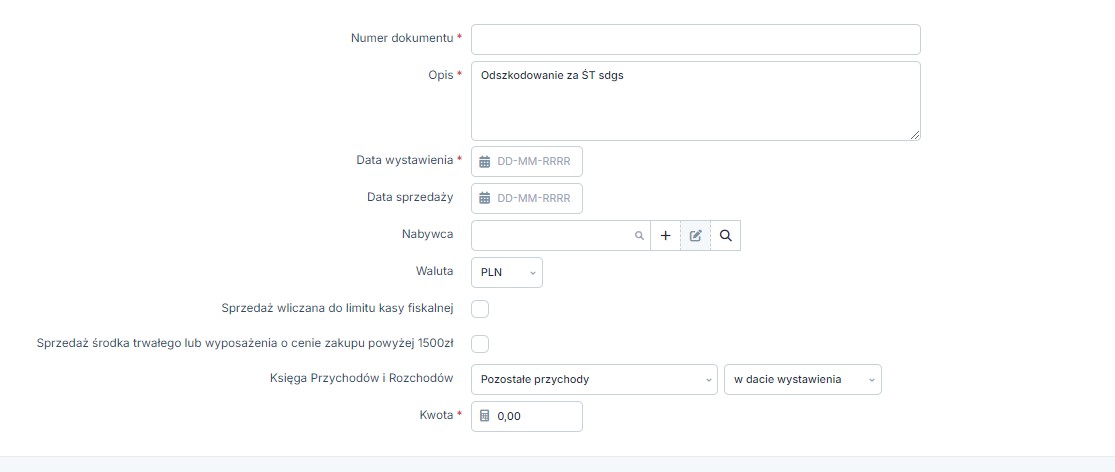Click the calendar icon in Data sprzedaży
The image size is (1115, 472).
[485, 198]
